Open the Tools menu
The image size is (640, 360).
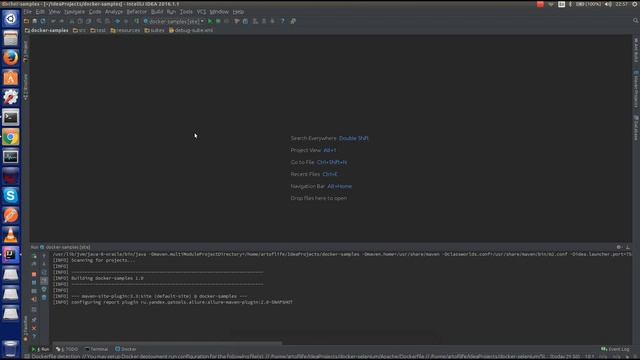pyautogui.click(x=186, y=12)
